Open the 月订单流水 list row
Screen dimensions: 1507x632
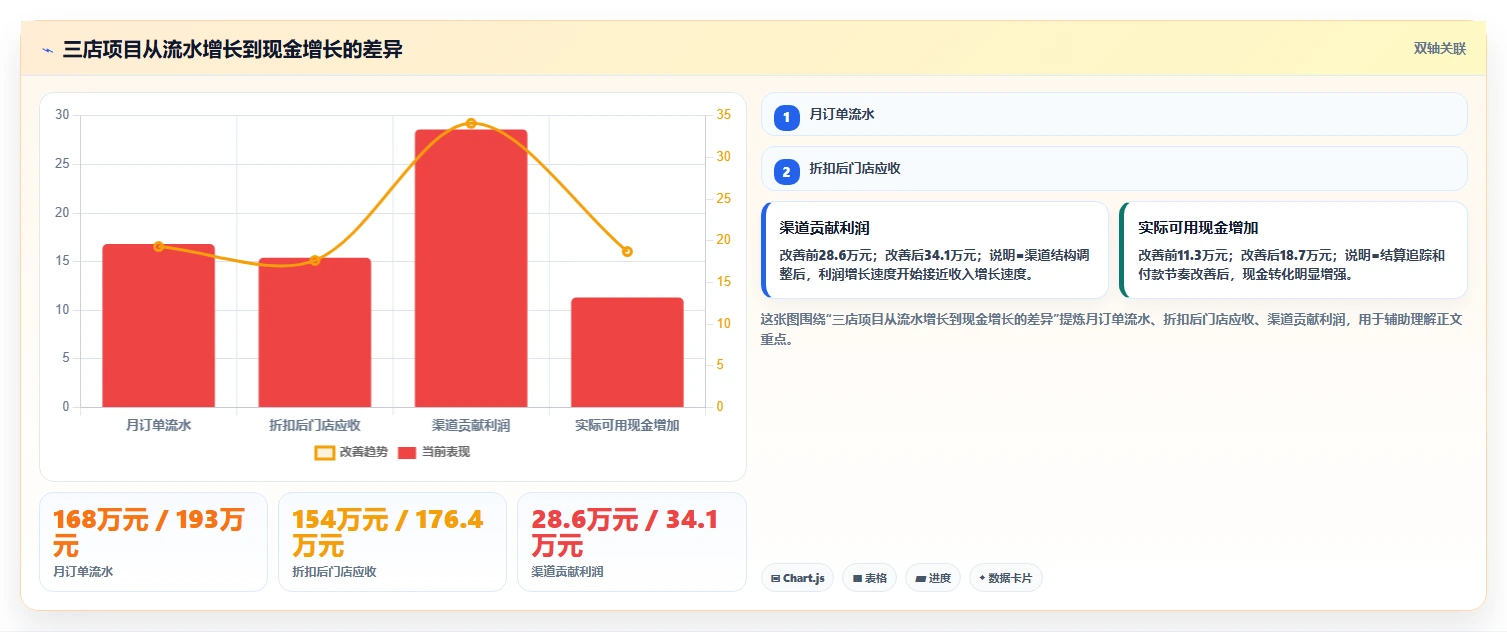[1114, 114]
